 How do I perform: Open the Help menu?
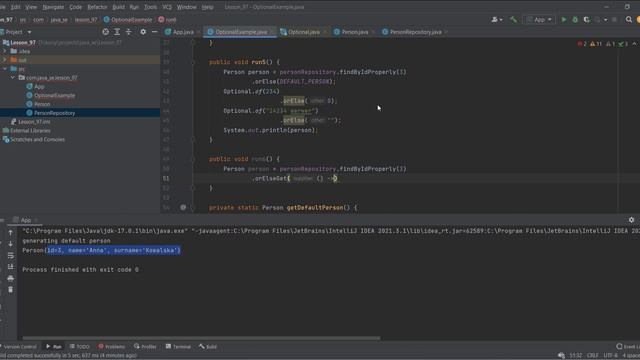pyautogui.click(x=207, y=7)
